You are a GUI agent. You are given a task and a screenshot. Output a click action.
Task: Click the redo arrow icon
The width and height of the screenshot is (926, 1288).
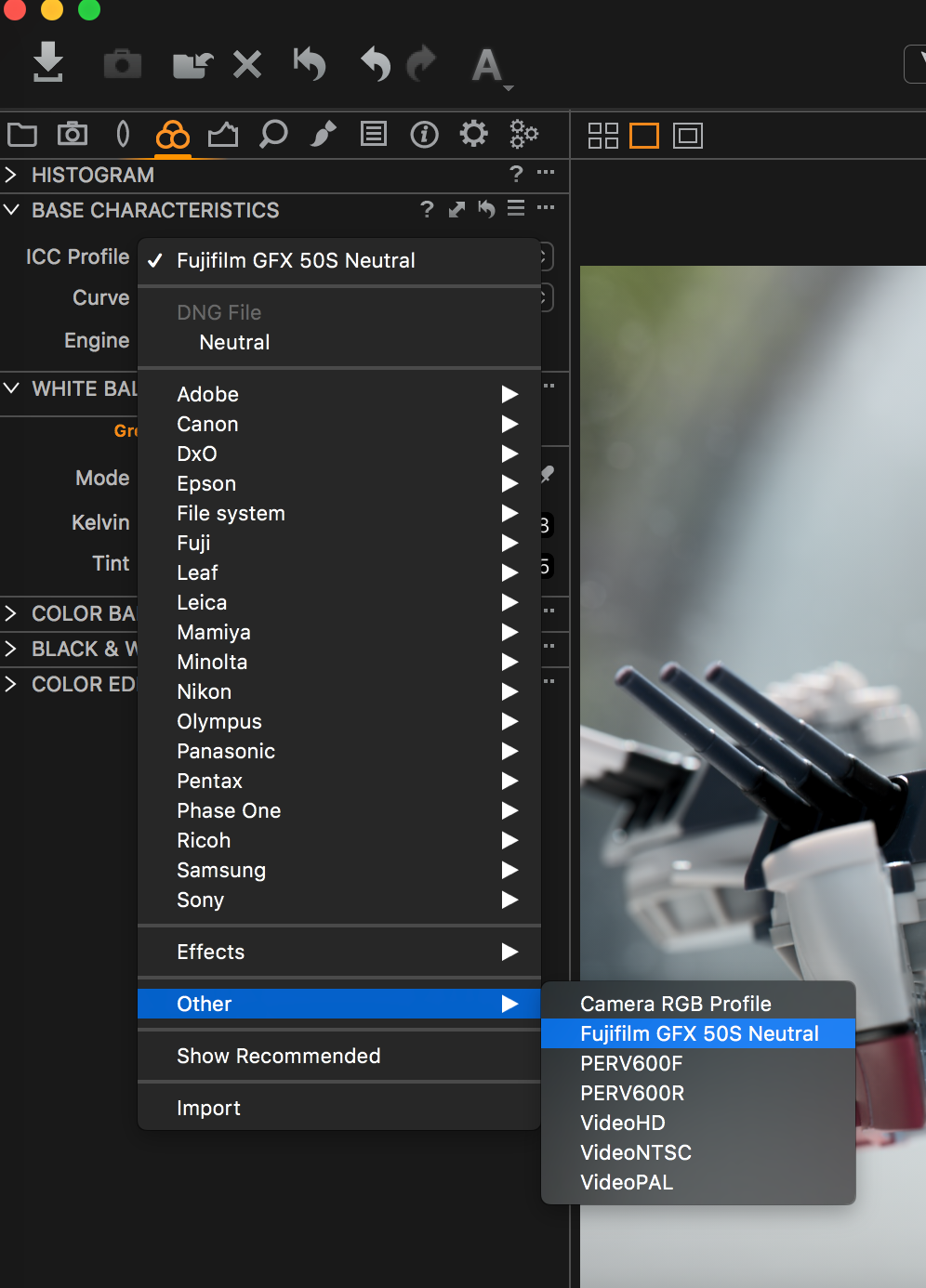click(422, 63)
